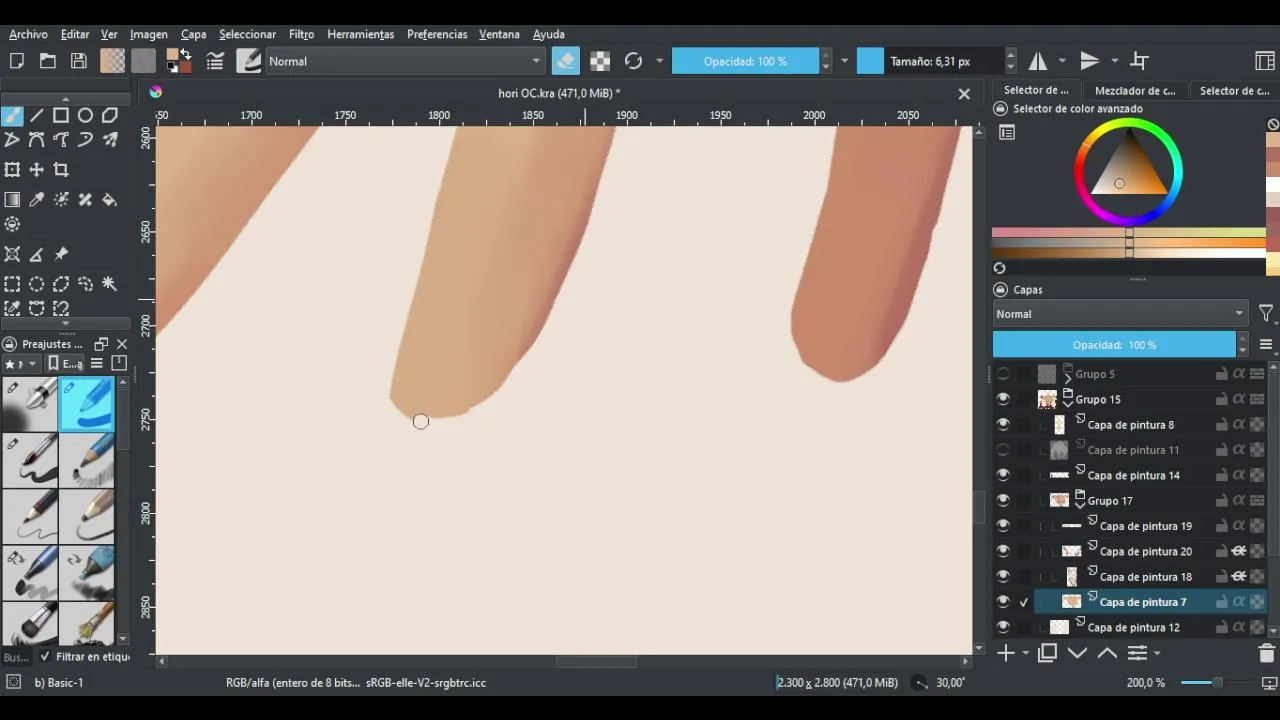
Task: Adjust the brush Opacidad slider in toolbar
Action: 745,61
